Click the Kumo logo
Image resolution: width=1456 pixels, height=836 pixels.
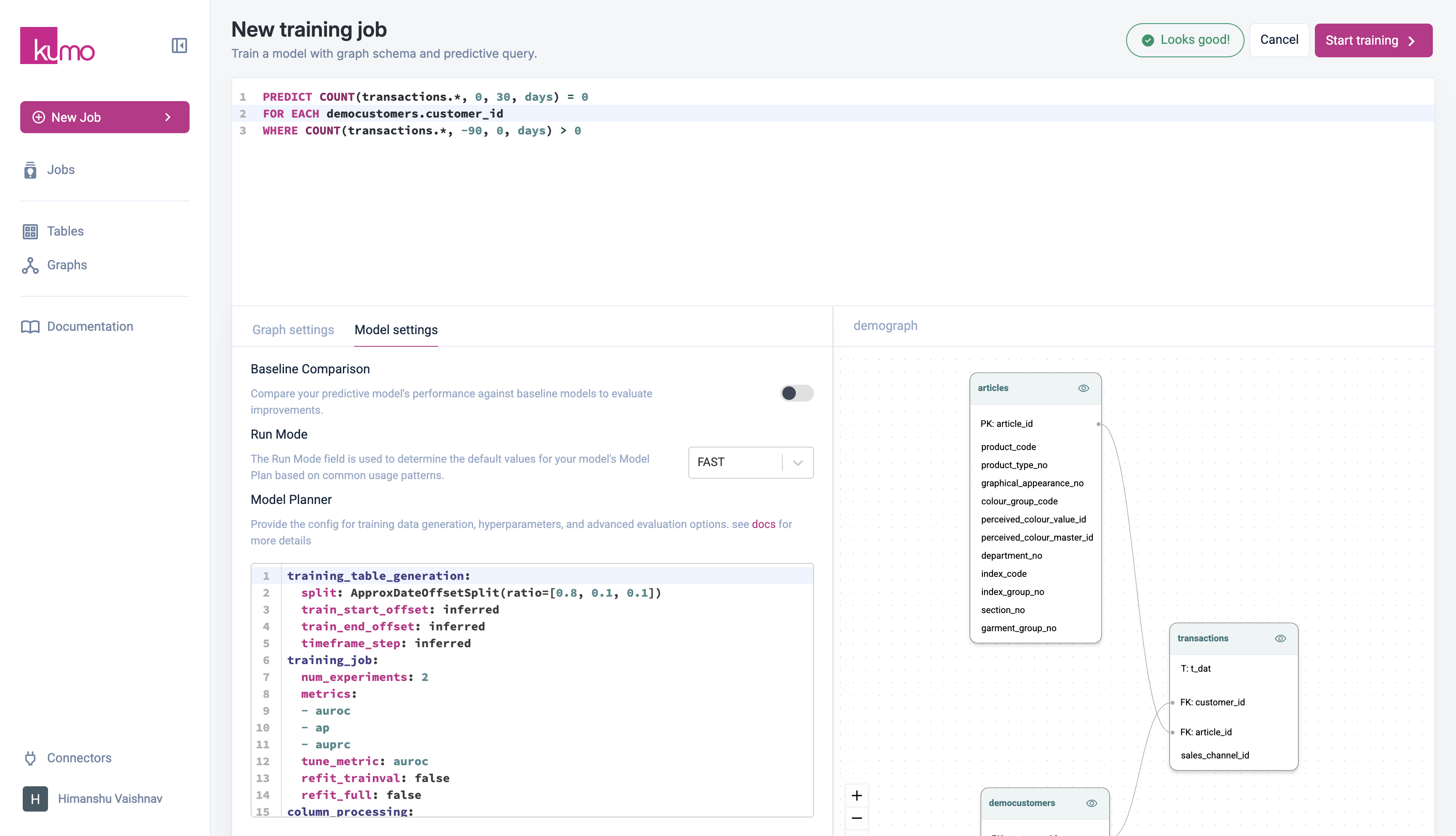[x=57, y=46]
